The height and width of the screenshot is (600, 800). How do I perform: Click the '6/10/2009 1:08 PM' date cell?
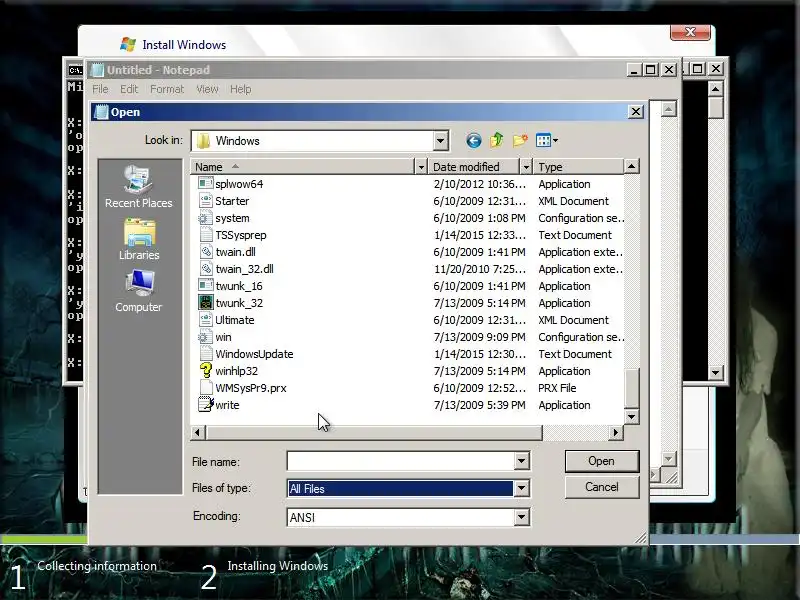(479, 218)
